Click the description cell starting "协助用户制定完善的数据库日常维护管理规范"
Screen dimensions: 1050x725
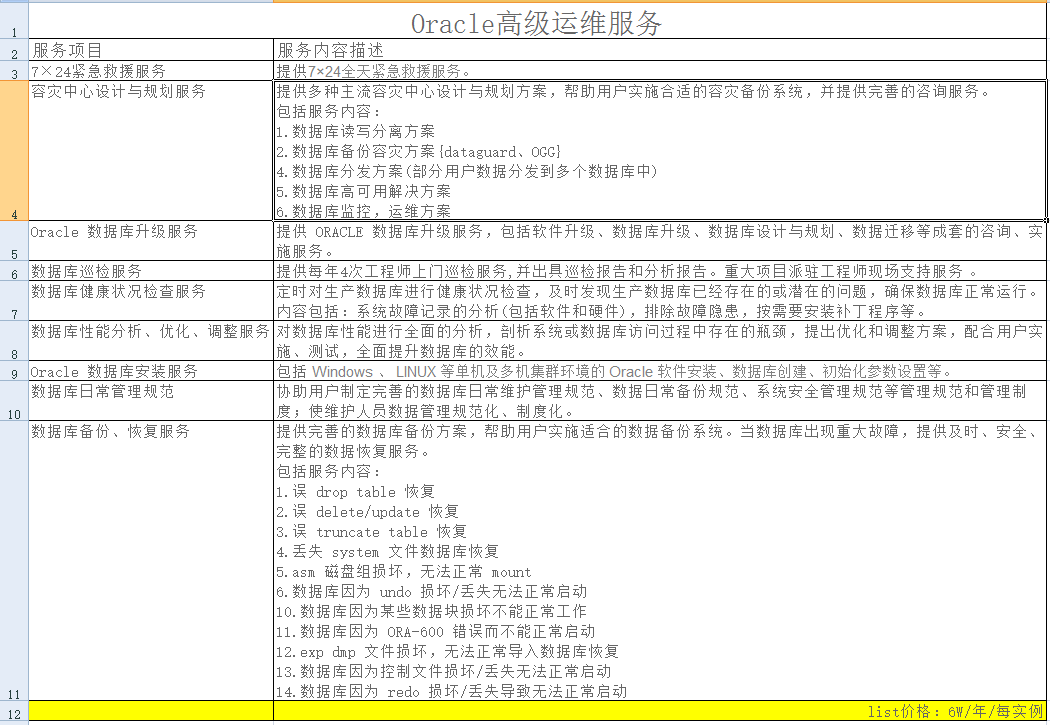(660, 401)
